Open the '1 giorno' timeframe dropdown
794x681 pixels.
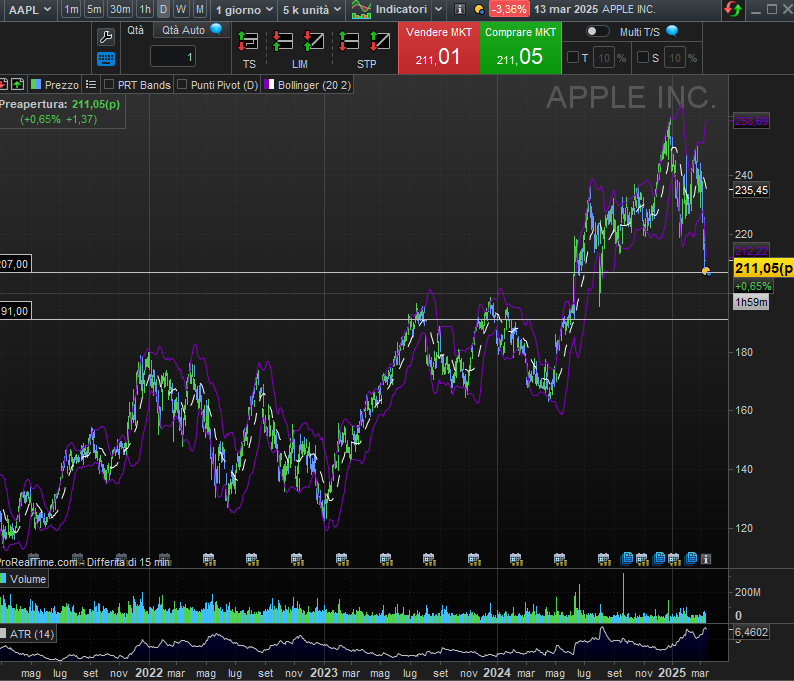coord(244,10)
